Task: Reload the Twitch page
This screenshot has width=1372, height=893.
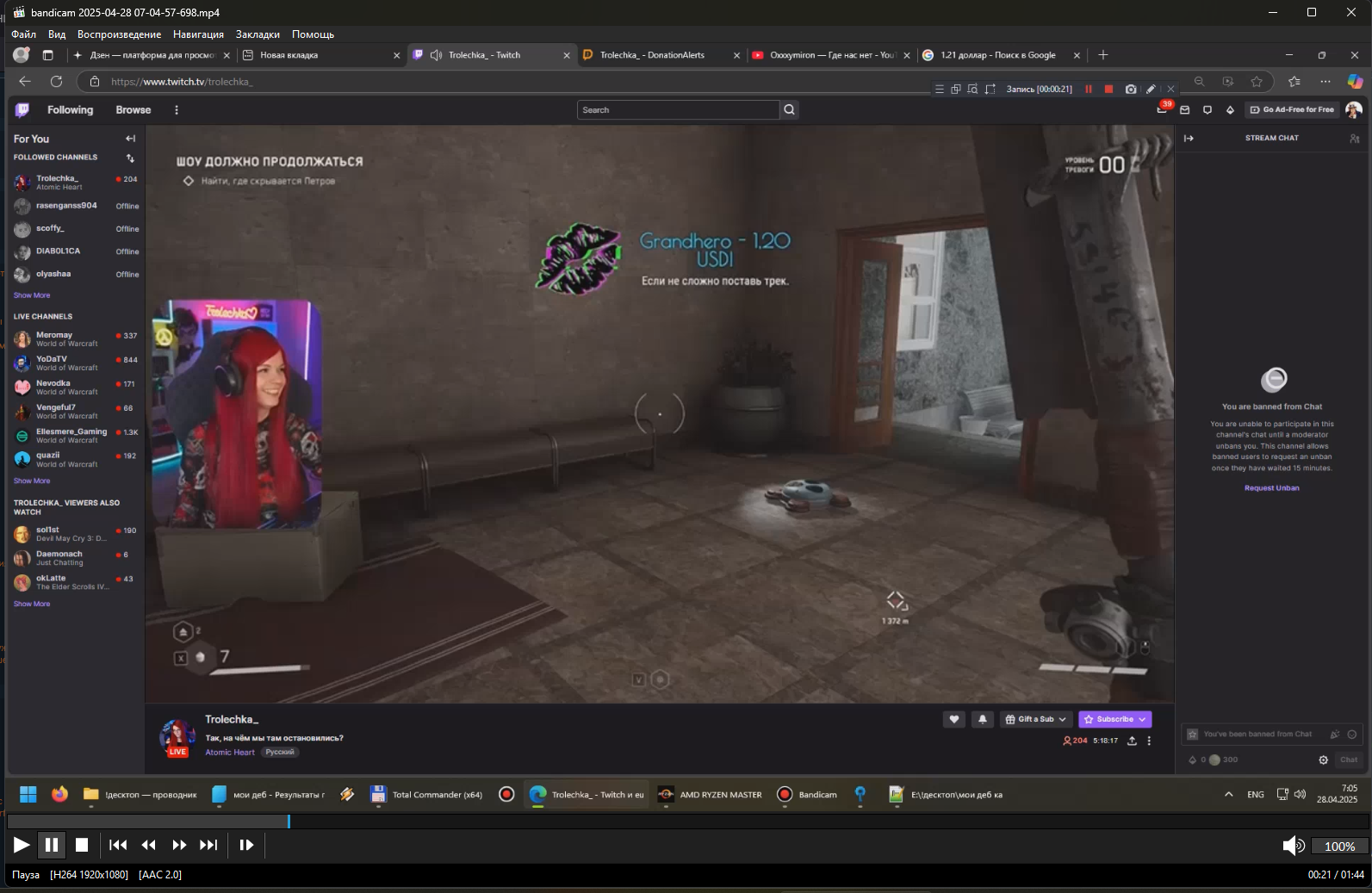Action: pos(56,81)
